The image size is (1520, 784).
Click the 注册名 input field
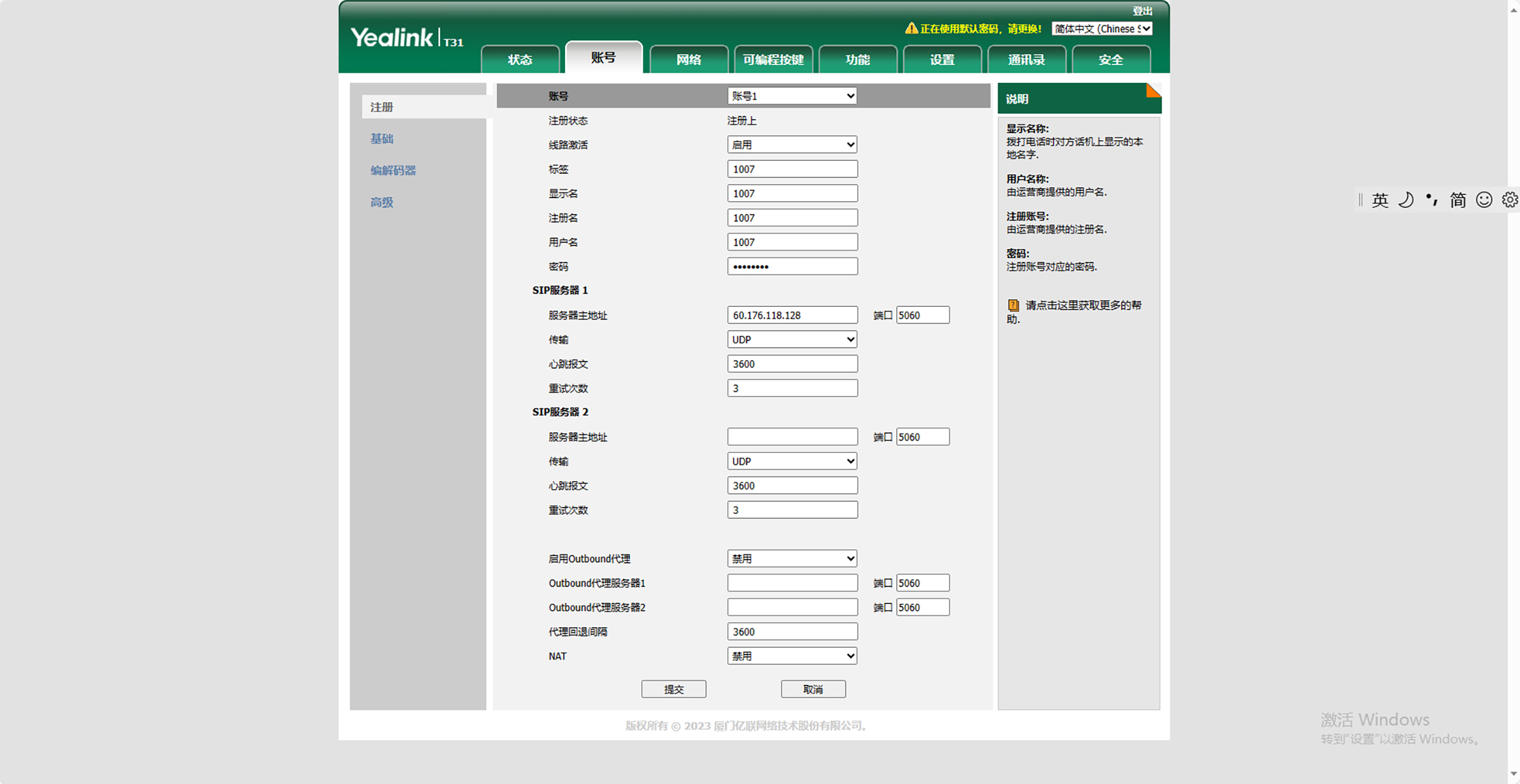[x=792, y=218]
